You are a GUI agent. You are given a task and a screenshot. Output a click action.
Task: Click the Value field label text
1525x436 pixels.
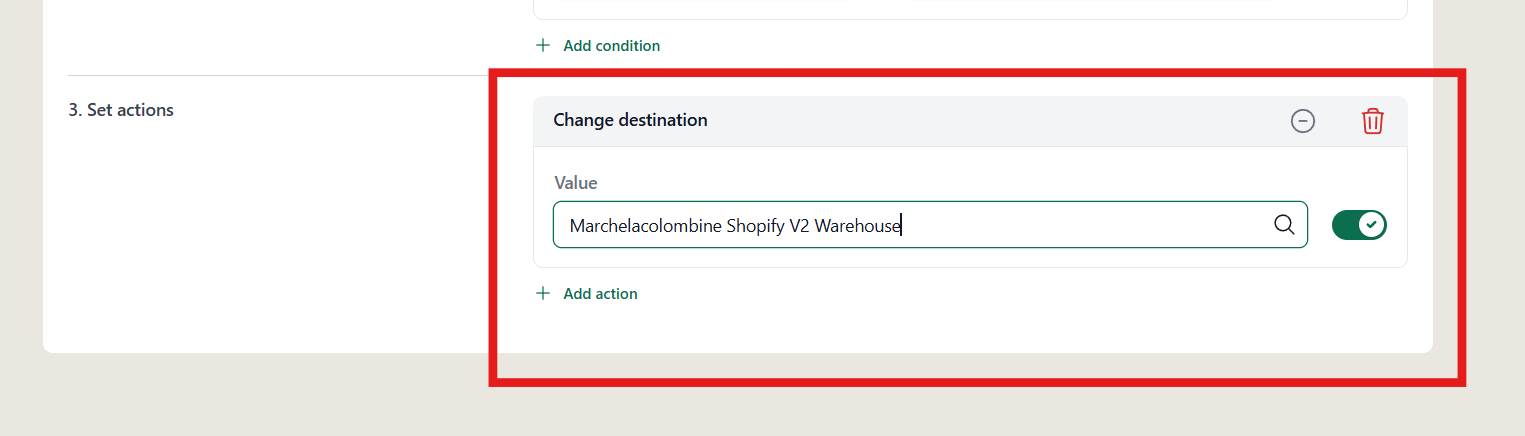click(576, 183)
